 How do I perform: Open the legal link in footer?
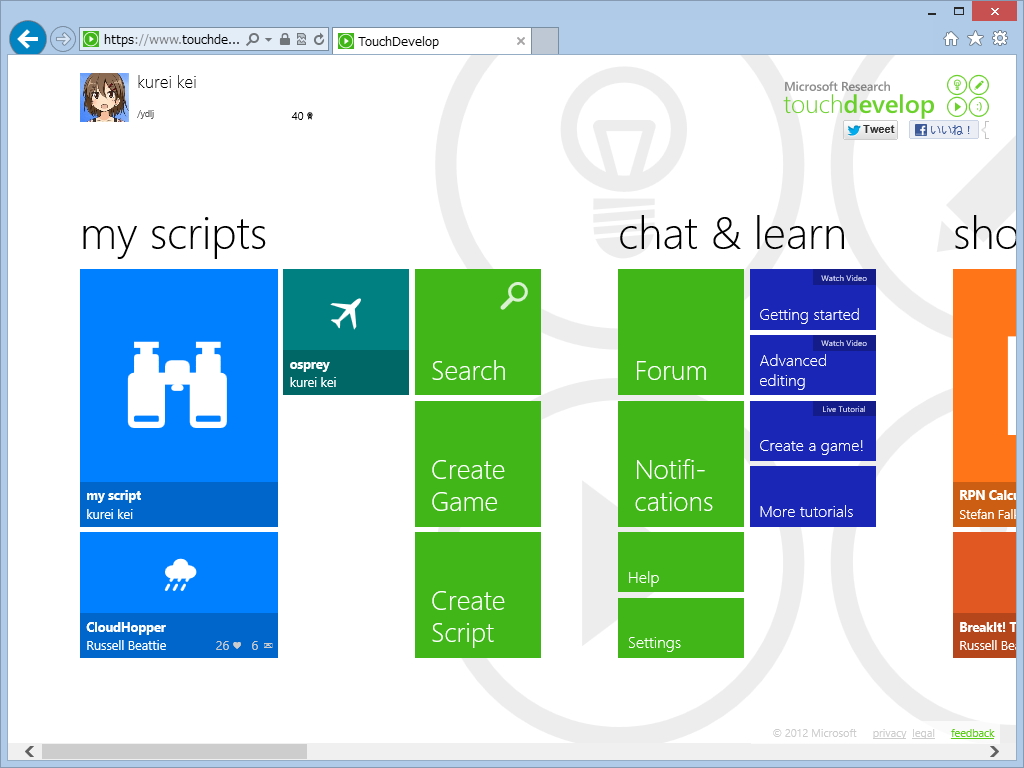pos(923,733)
